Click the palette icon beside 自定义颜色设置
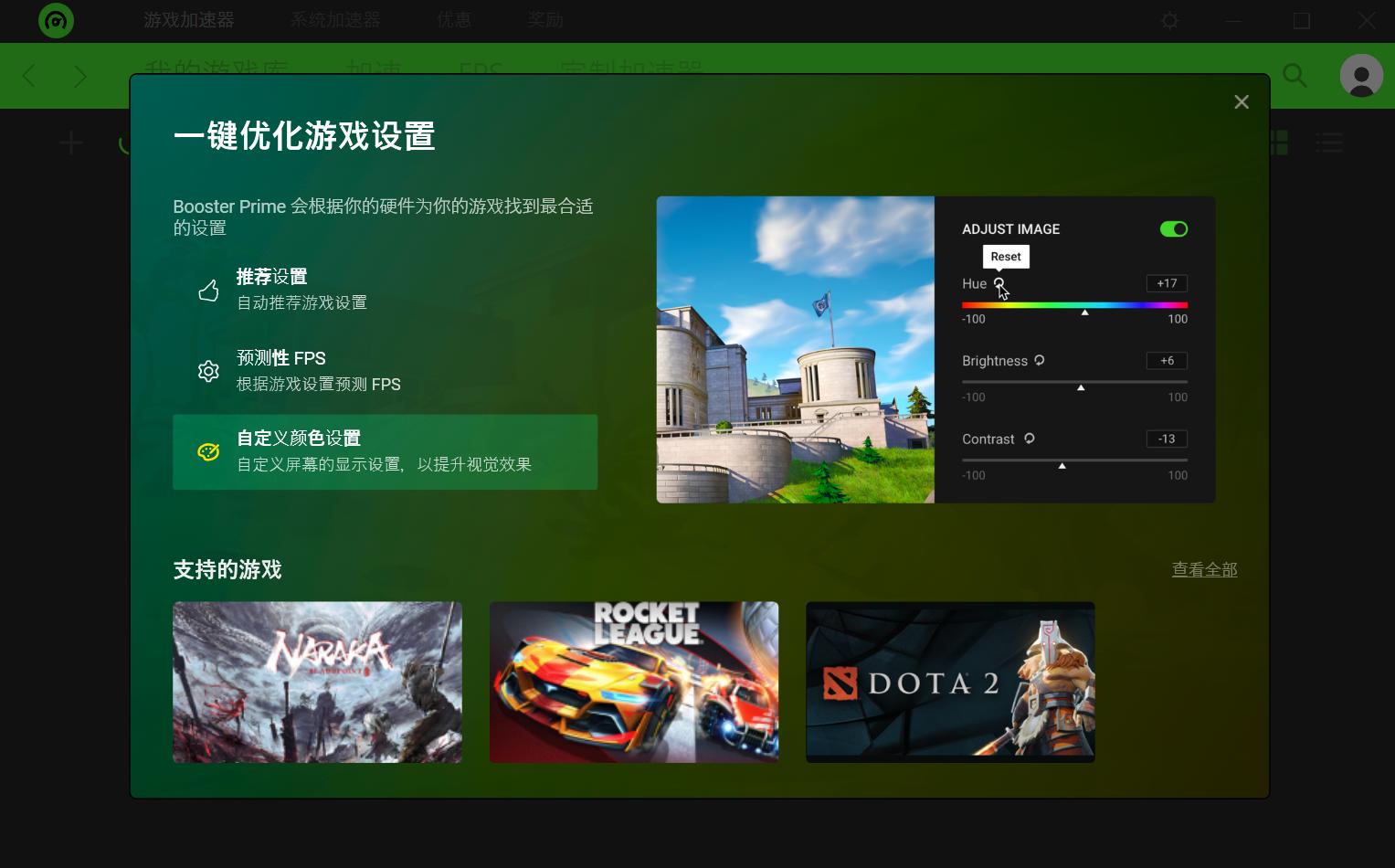 coord(208,451)
